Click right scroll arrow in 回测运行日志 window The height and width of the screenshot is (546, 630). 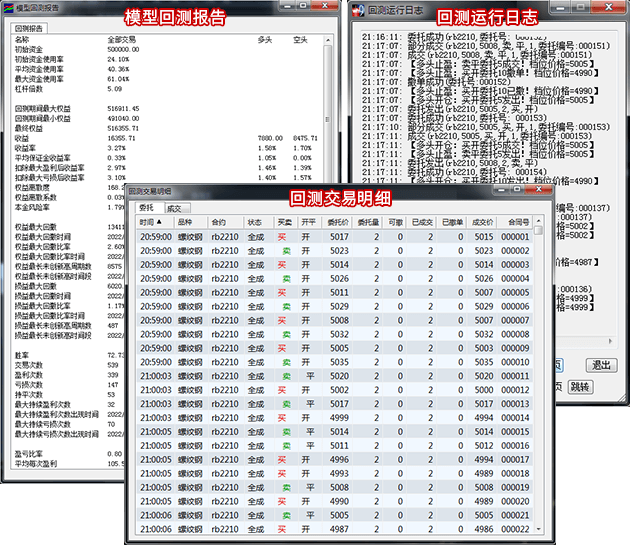[610, 341]
